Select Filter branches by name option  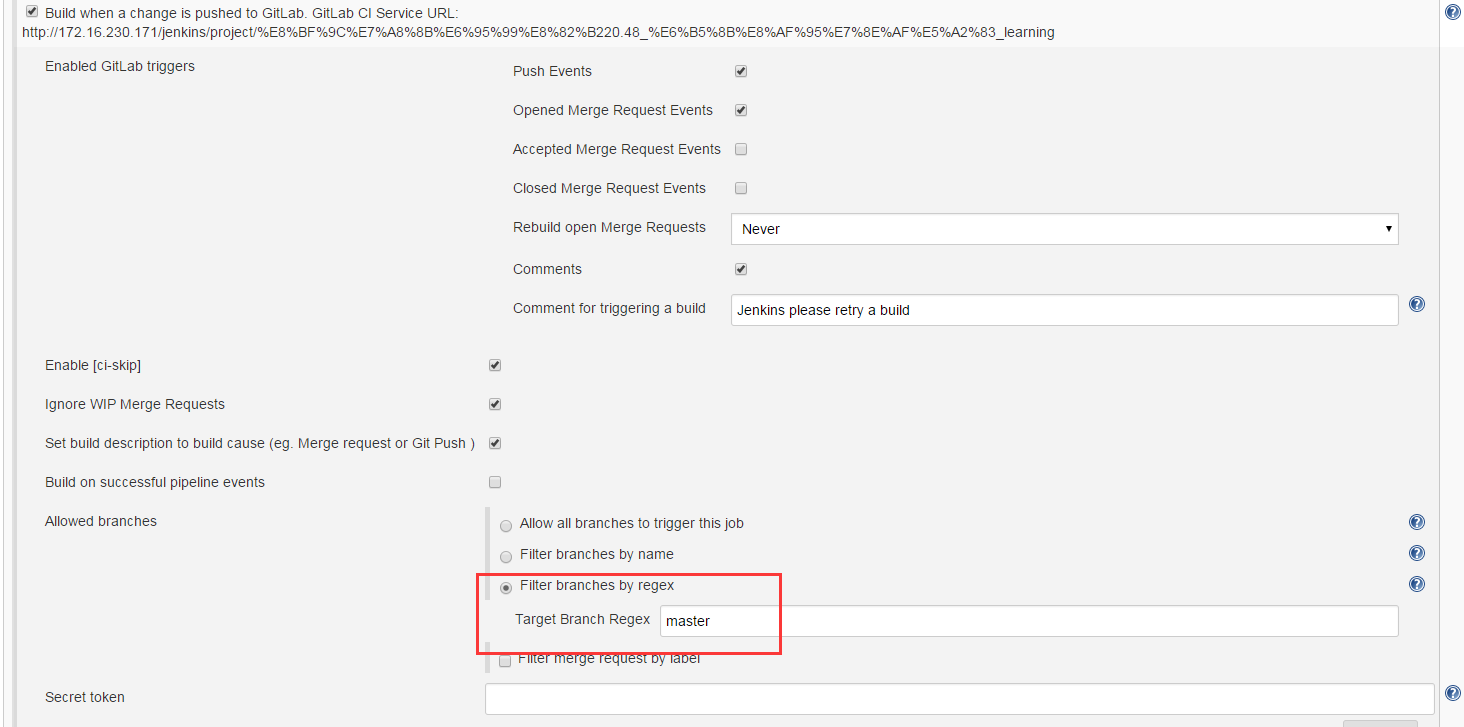(506, 556)
